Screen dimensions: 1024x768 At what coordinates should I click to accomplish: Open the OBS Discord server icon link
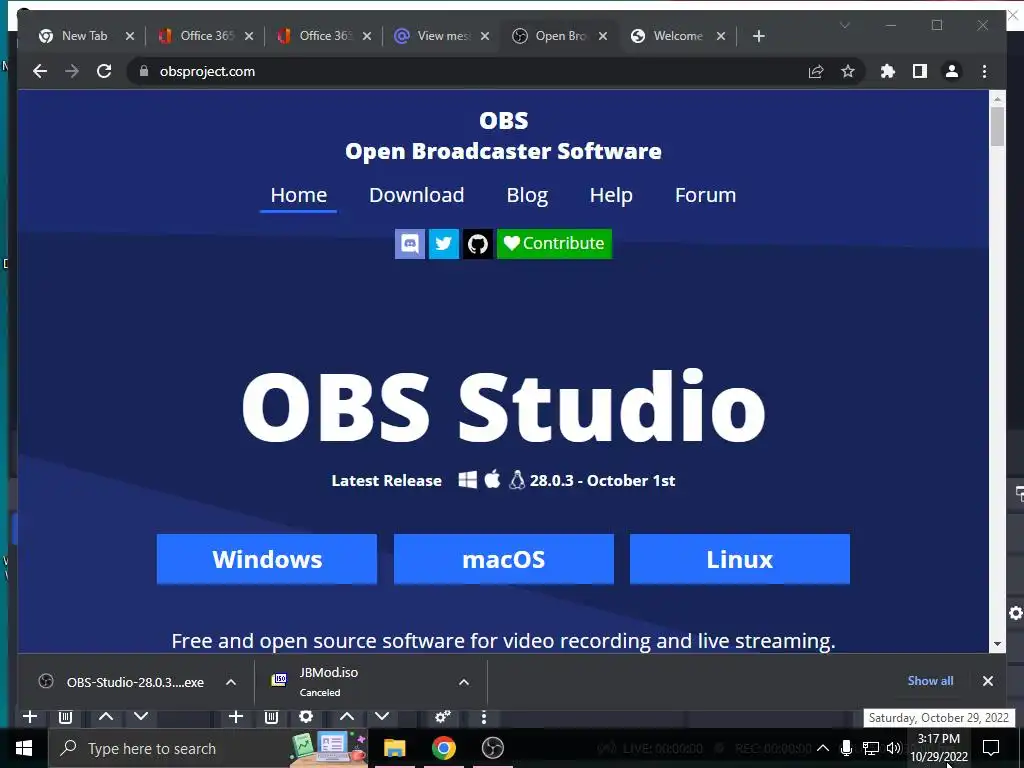coord(409,244)
